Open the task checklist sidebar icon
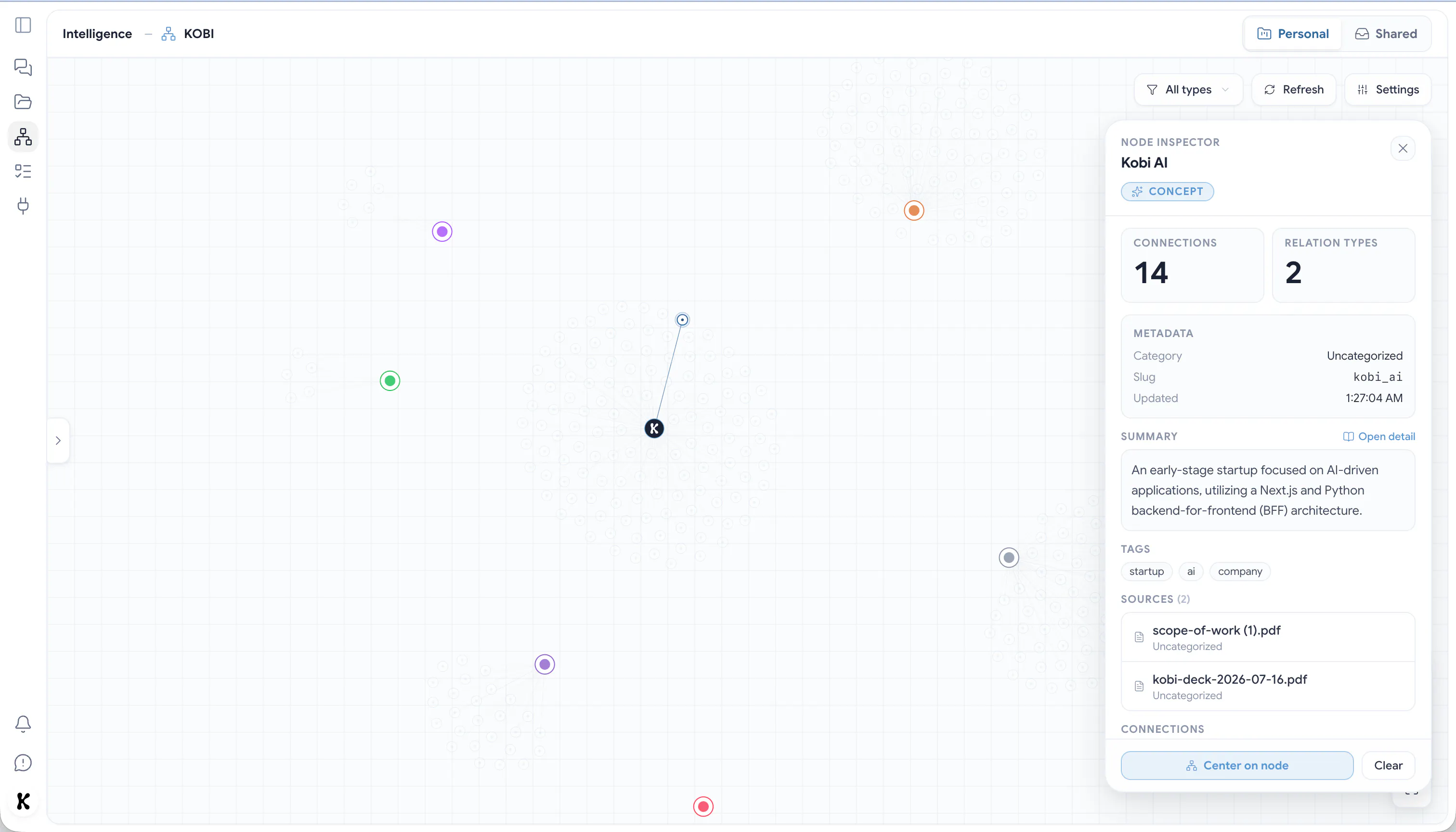The height and width of the screenshot is (832, 1456). tap(23, 171)
